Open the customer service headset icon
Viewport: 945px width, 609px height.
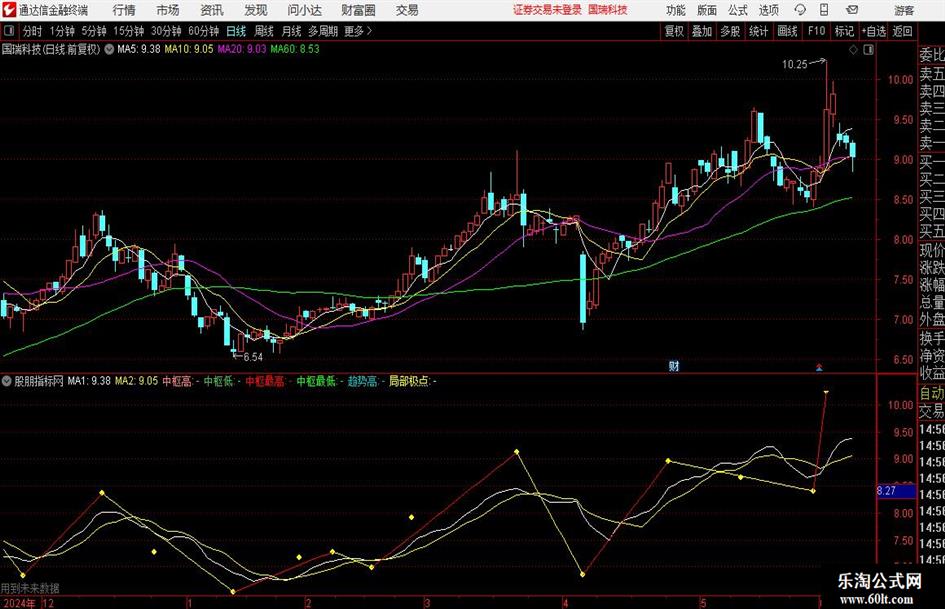tap(800, 10)
